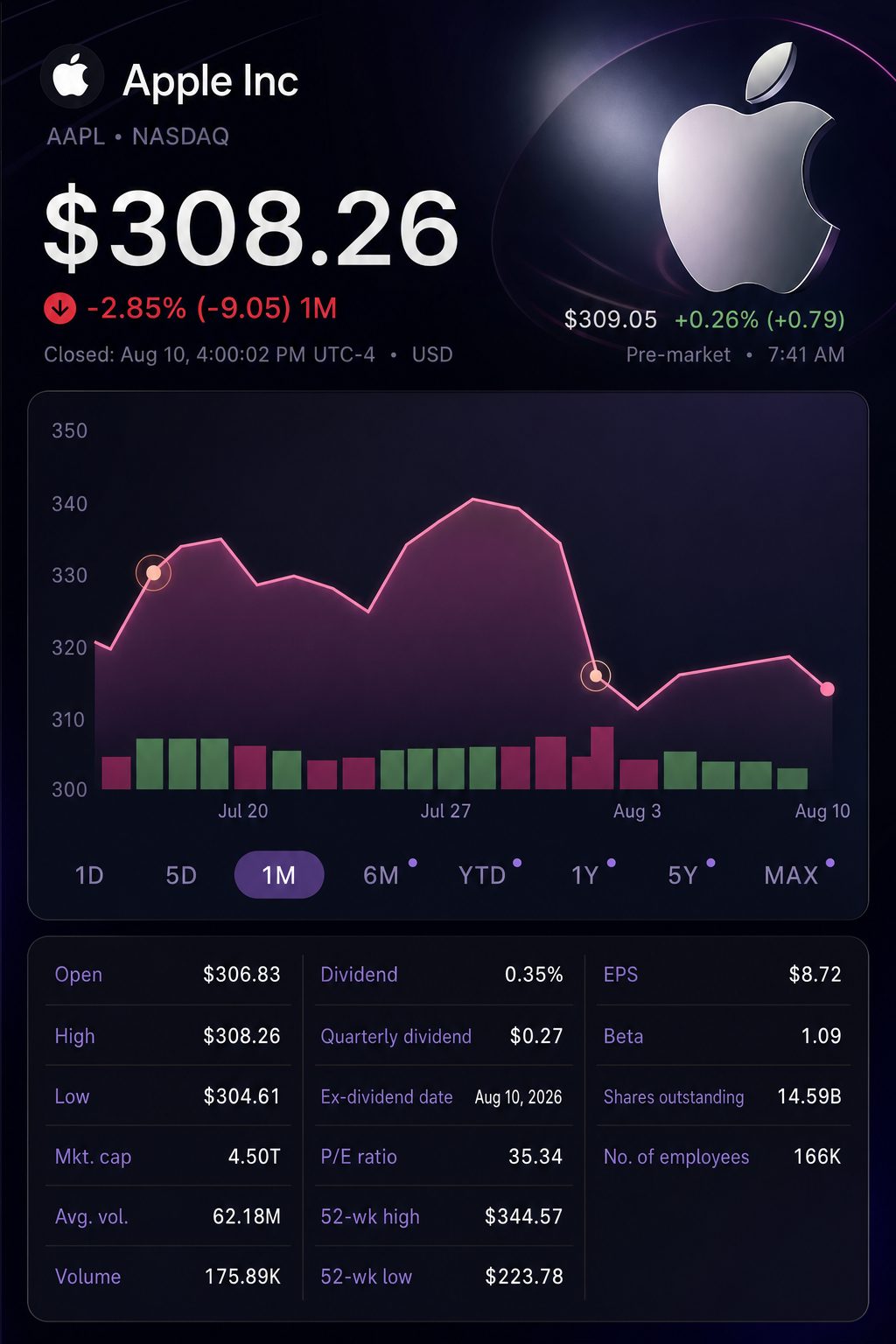
Task: Switch chart to 5Y range
Action: [683, 875]
